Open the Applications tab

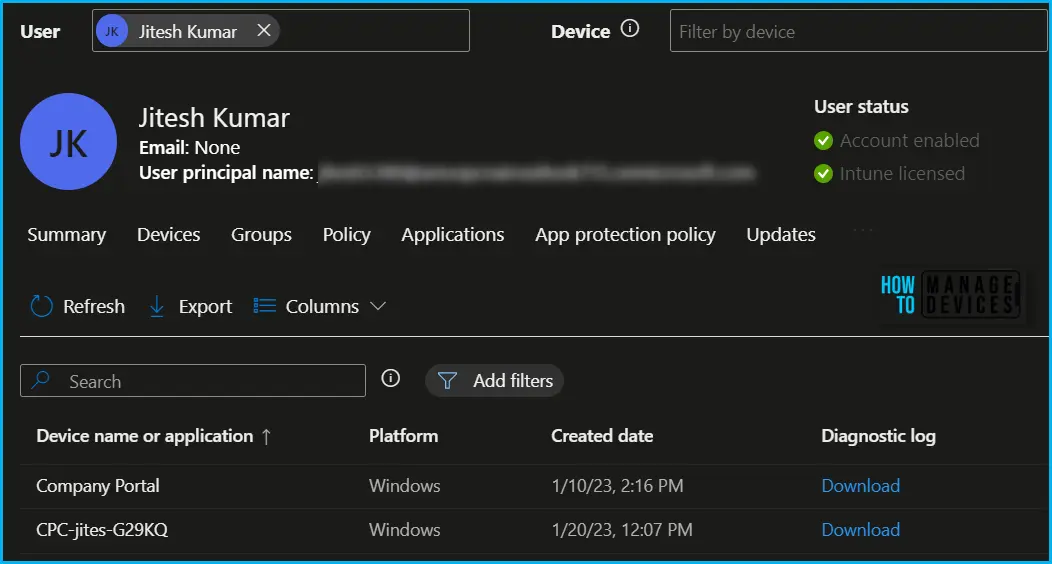pos(452,235)
